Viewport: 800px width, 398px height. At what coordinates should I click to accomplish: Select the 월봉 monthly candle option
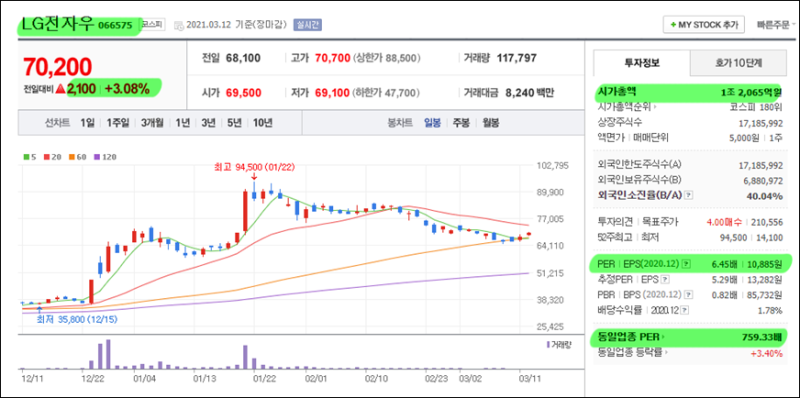coord(491,123)
